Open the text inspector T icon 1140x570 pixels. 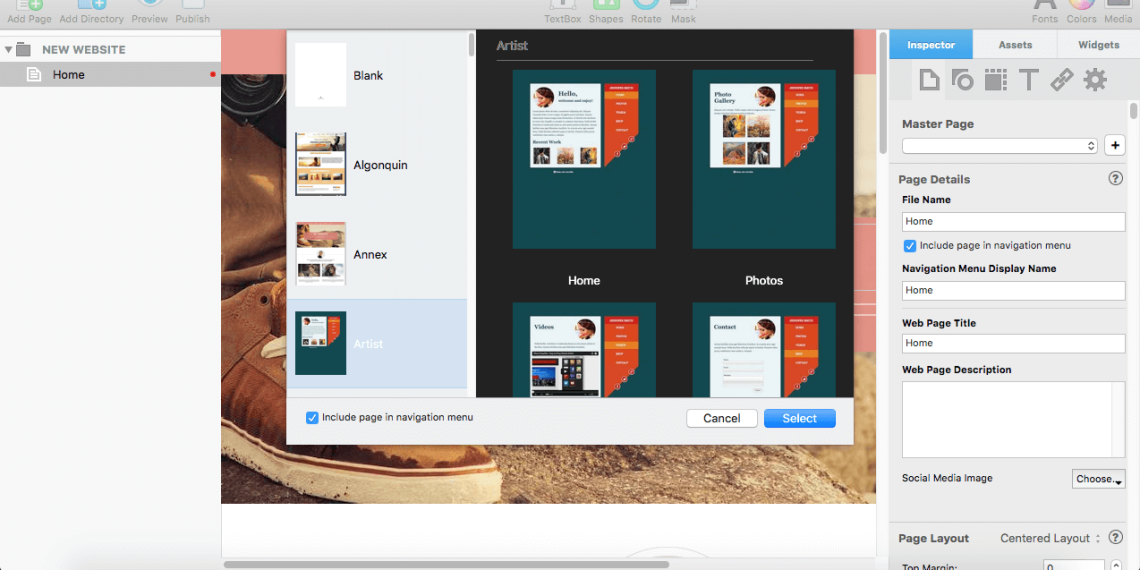coord(1028,80)
